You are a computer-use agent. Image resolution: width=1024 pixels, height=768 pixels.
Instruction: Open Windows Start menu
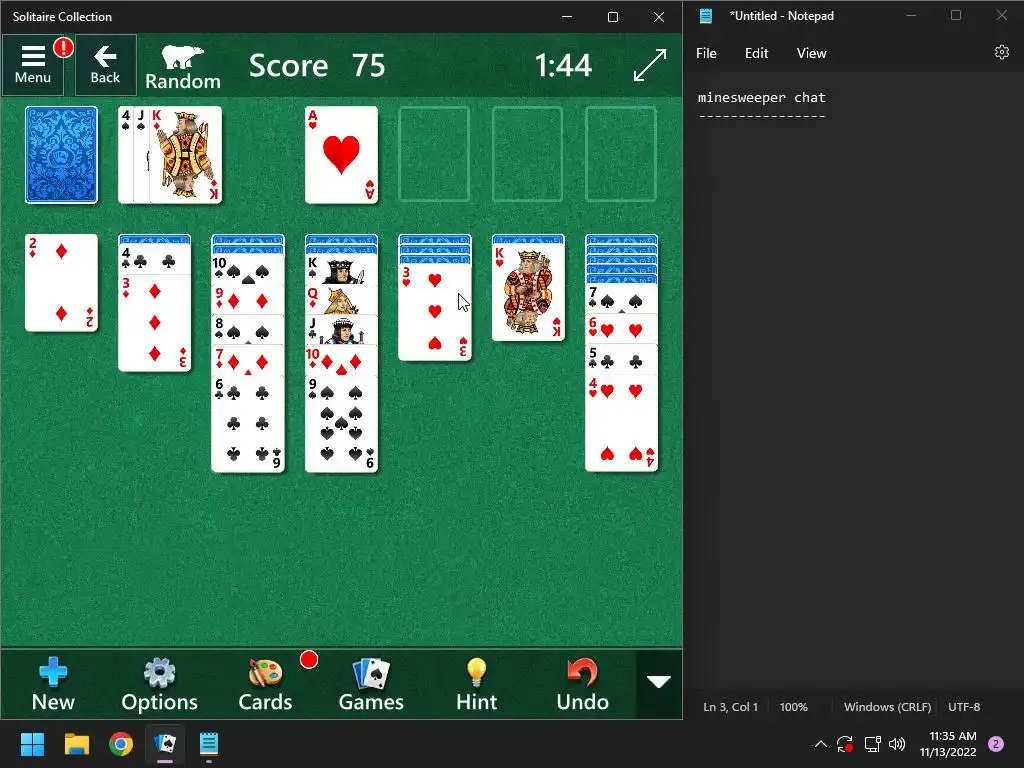pos(32,744)
